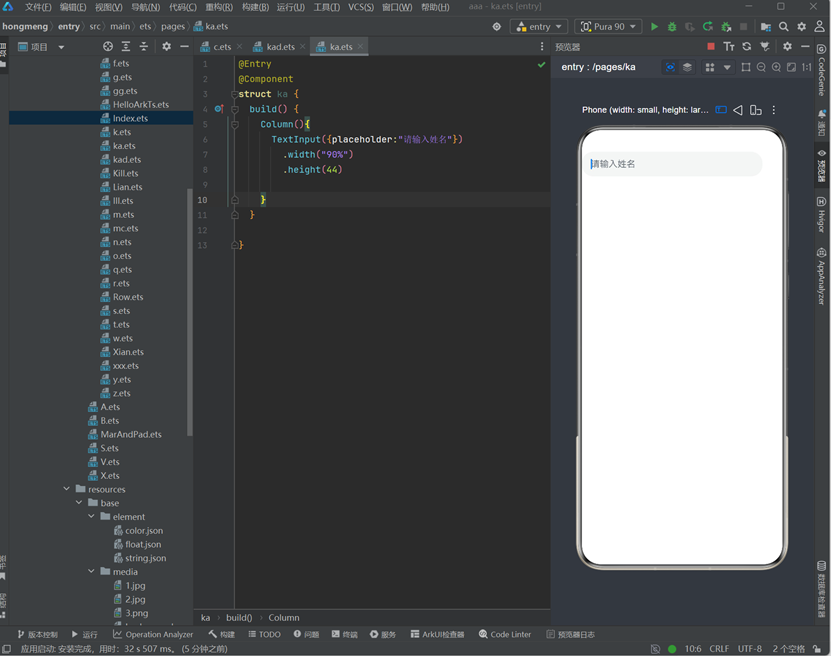Adjust previewer font size Tt icon
This screenshot has width=831, height=656.
click(x=729, y=47)
